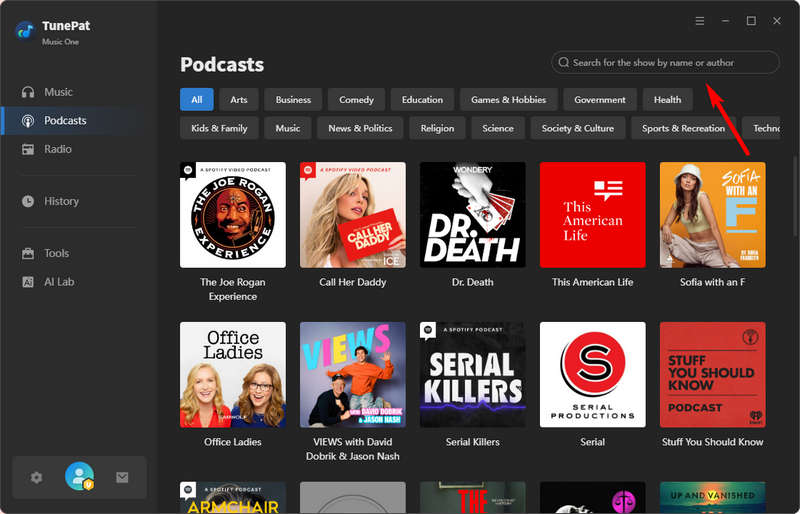This screenshot has height=514, width=800.
Task: Open the Music section headphones icon
Action: point(28,92)
